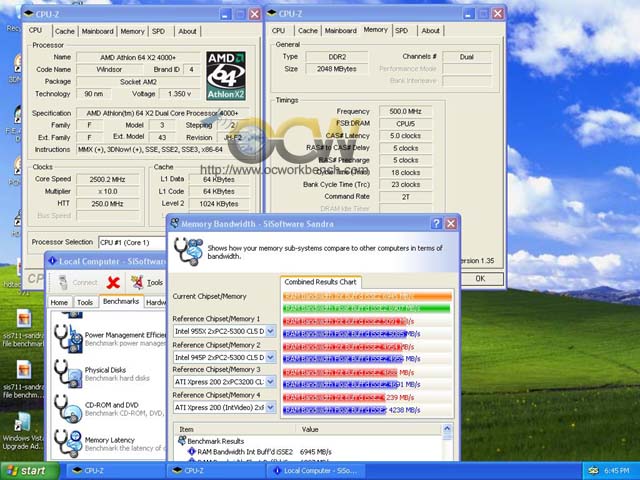Switch to Home tab in Sandra Local Computer
640x480 pixels.
pyautogui.click(x=59, y=302)
